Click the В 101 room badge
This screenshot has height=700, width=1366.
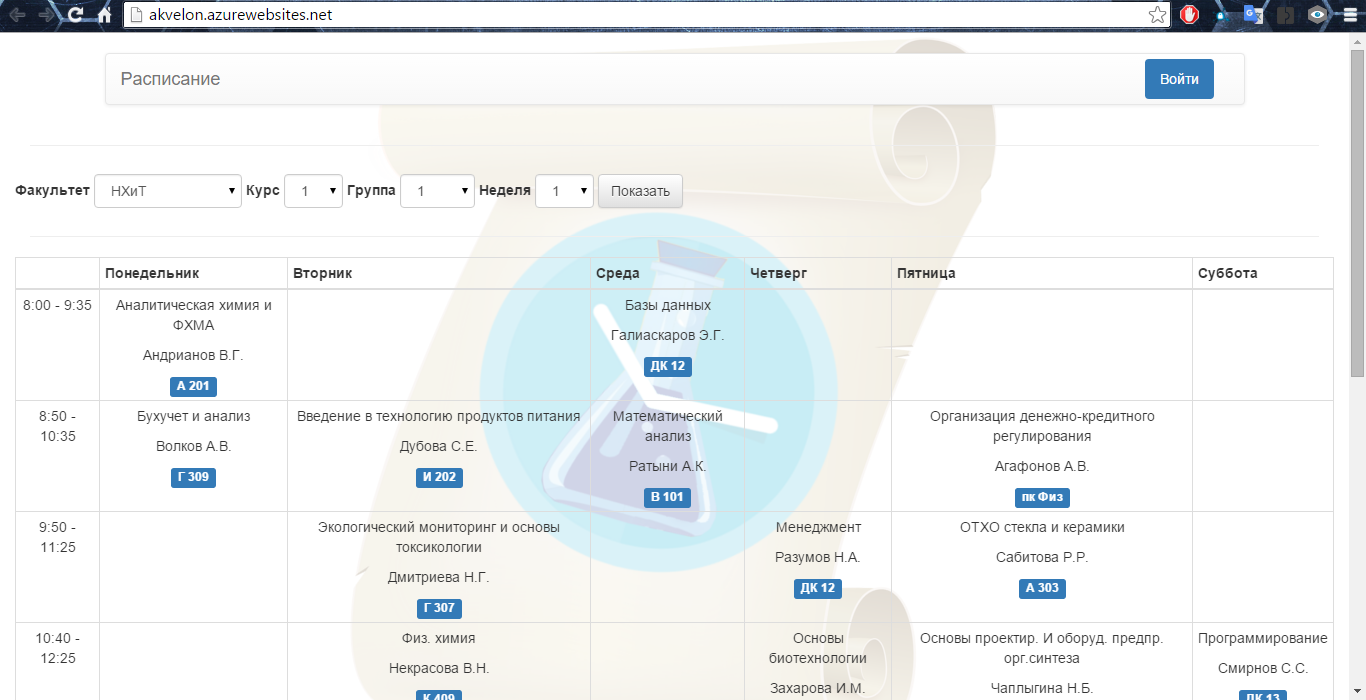[x=667, y=497]
